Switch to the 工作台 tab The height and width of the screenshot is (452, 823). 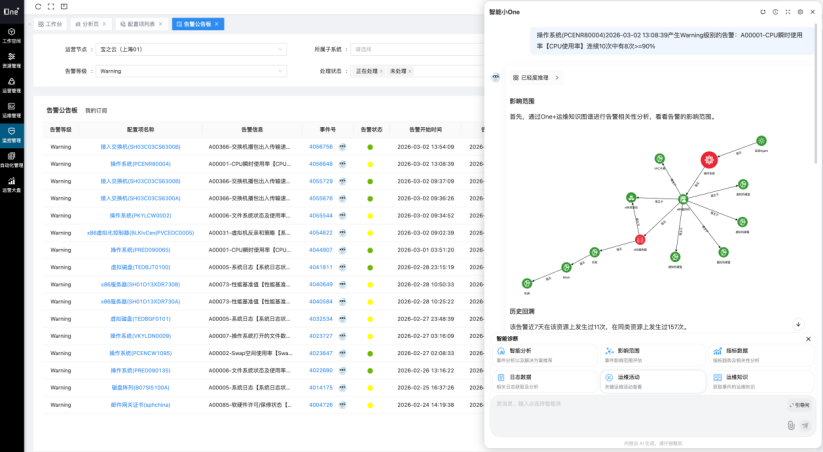pos(50,24)
